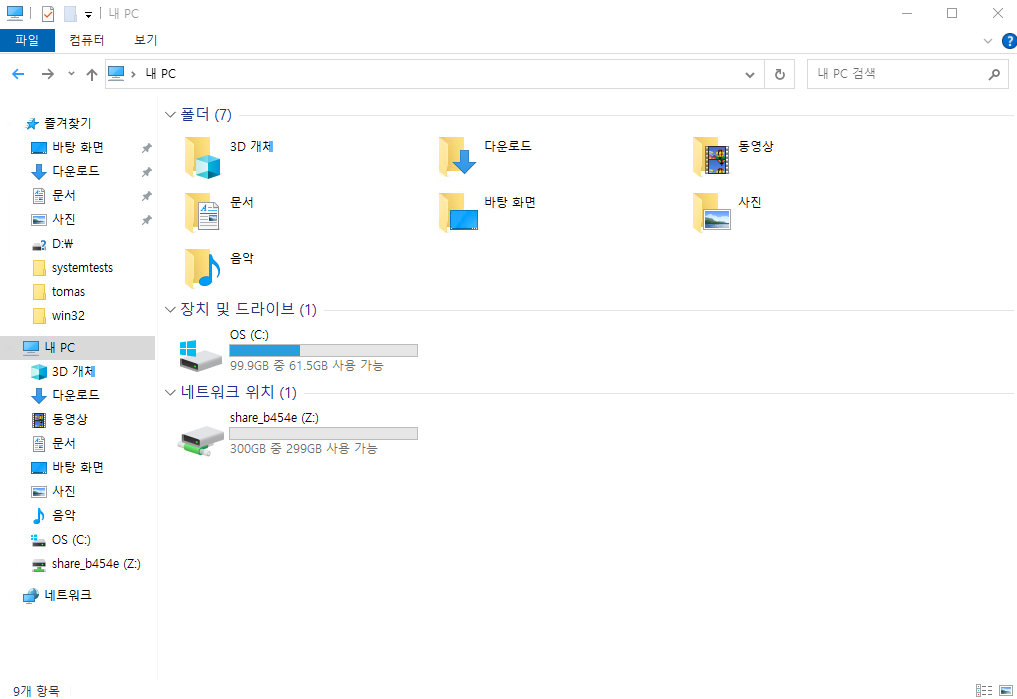Click the pin icon next to 다운로드 in 즐겨찾기
The image size is (1017, 699).
click(147, 172)
